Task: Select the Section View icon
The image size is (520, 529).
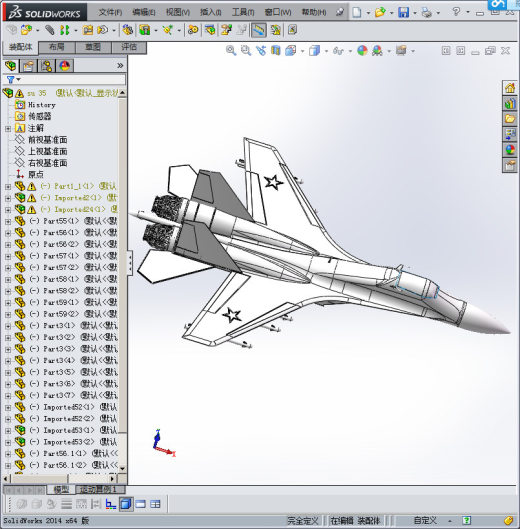Action: [276, 51]
